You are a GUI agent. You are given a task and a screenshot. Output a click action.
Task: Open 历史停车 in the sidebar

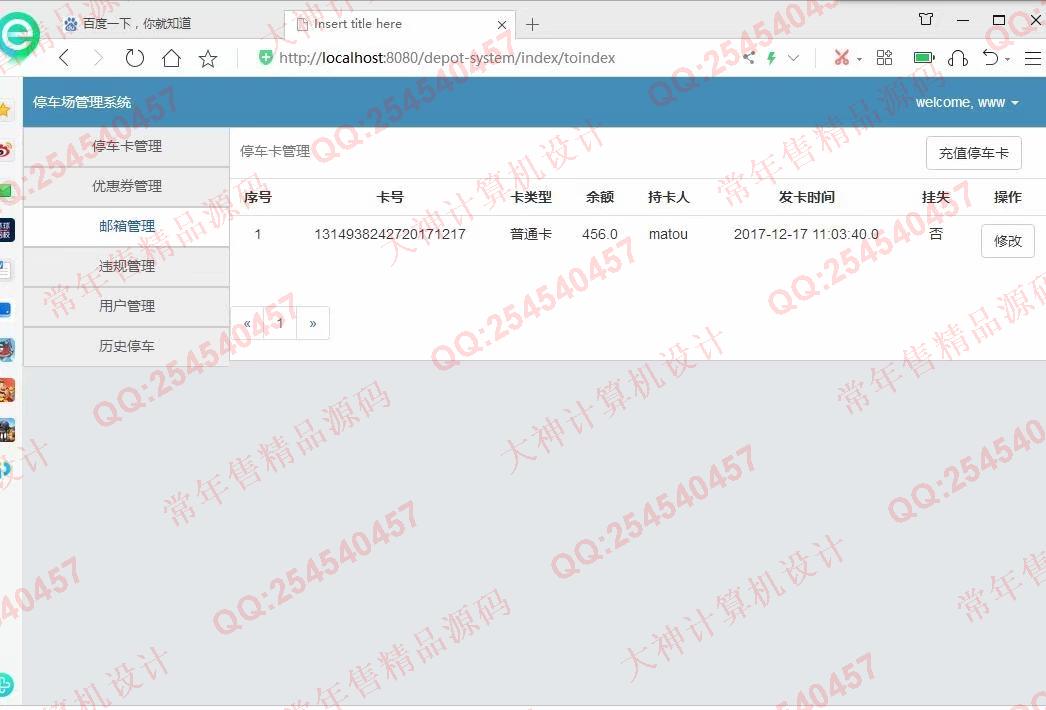(127, 346)
